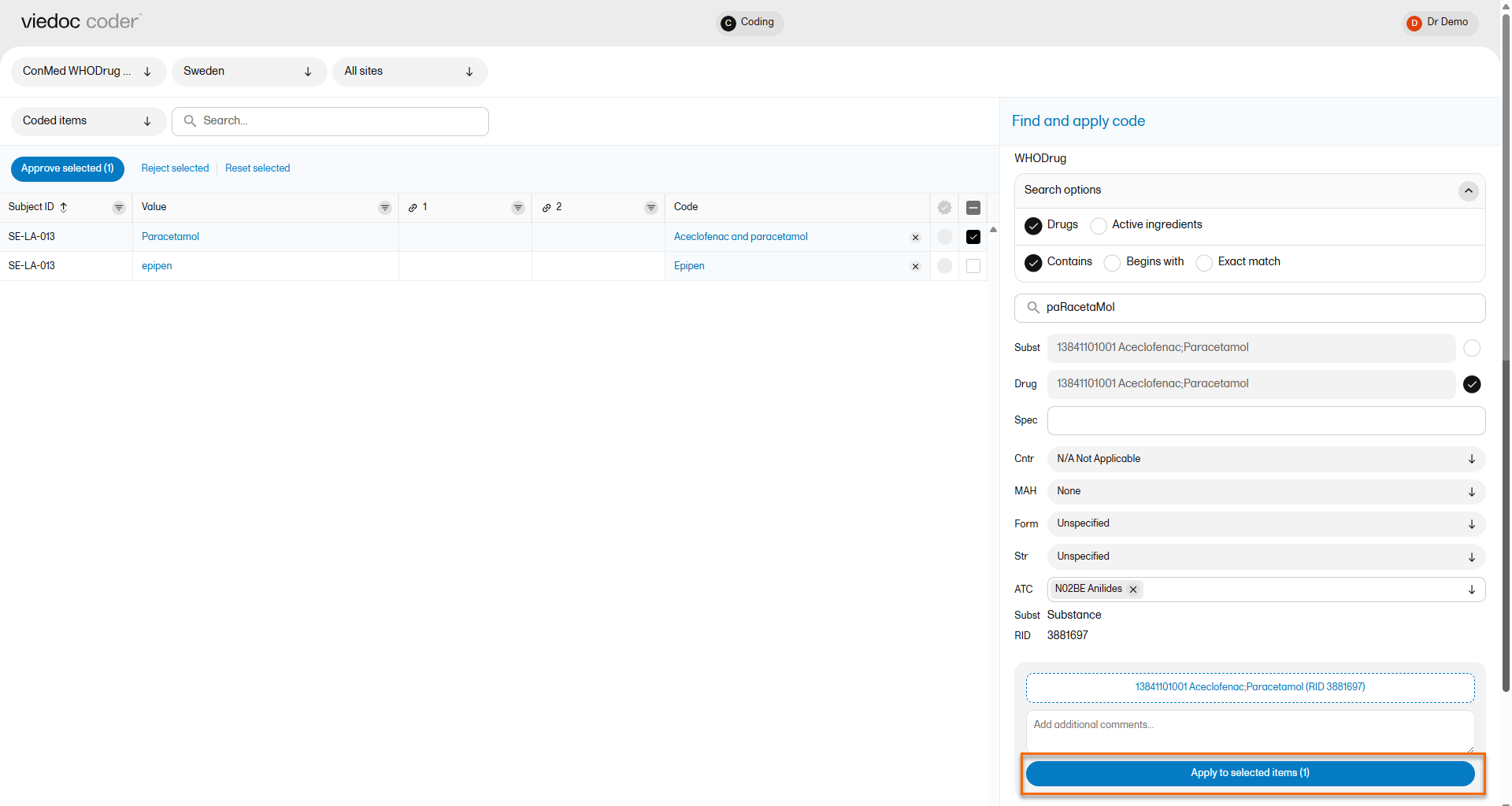
Task: Open the Coded items filter dropdown
Action: [88, 121]
